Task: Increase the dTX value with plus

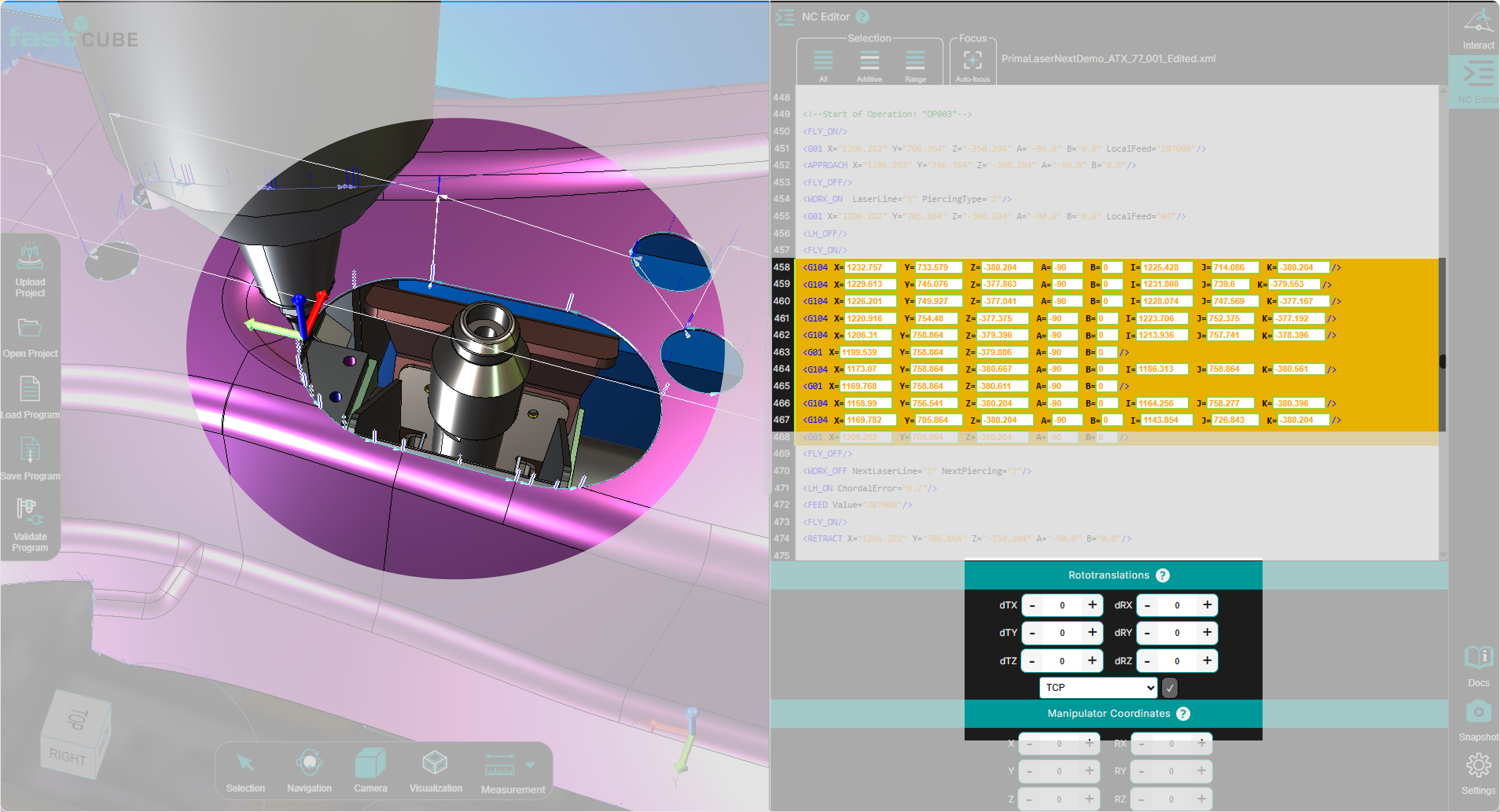Action: tap(1092, 605)
